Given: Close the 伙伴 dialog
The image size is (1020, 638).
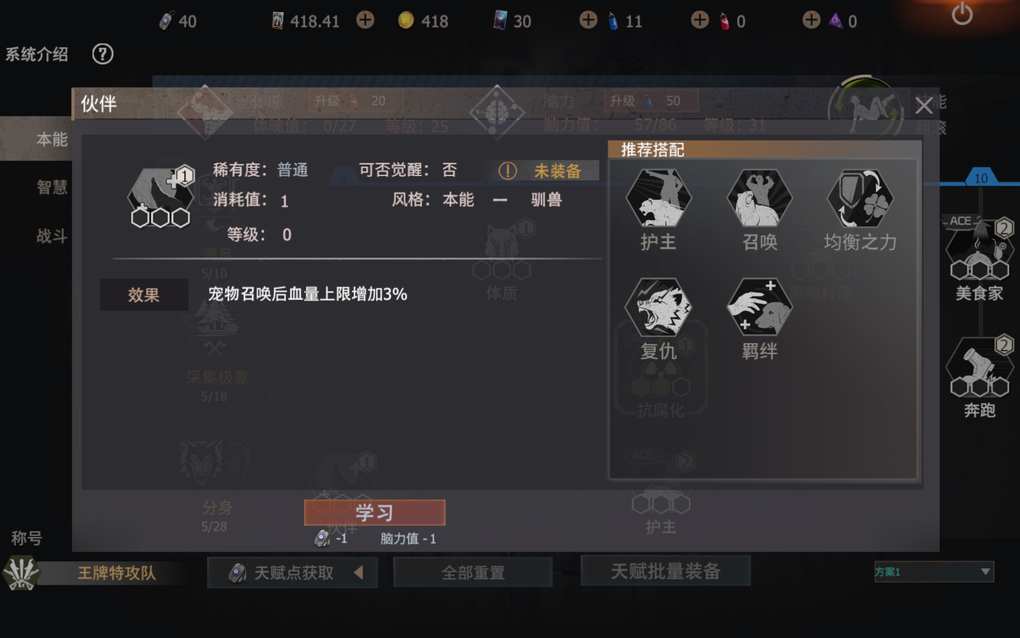Looking at the screenshot, I should click(x=924, y=105).
